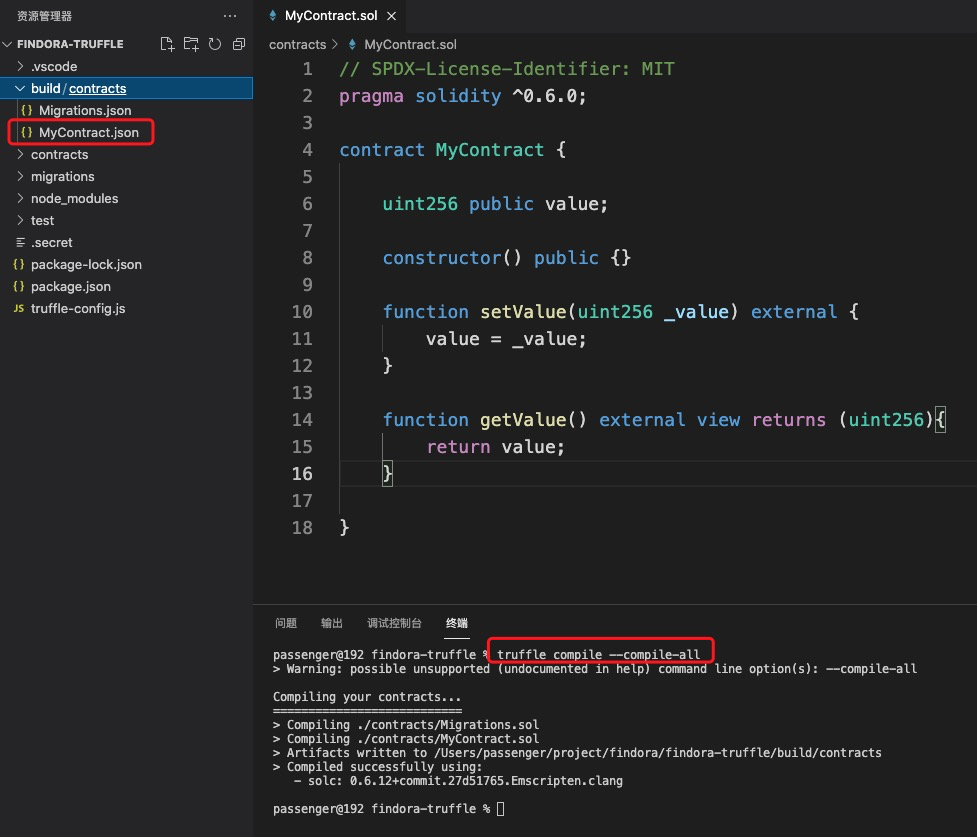This screenshot has width=977, height=837.
Task: Click the terminal prompt cursor on last line
Action: [x=500, y=809]
